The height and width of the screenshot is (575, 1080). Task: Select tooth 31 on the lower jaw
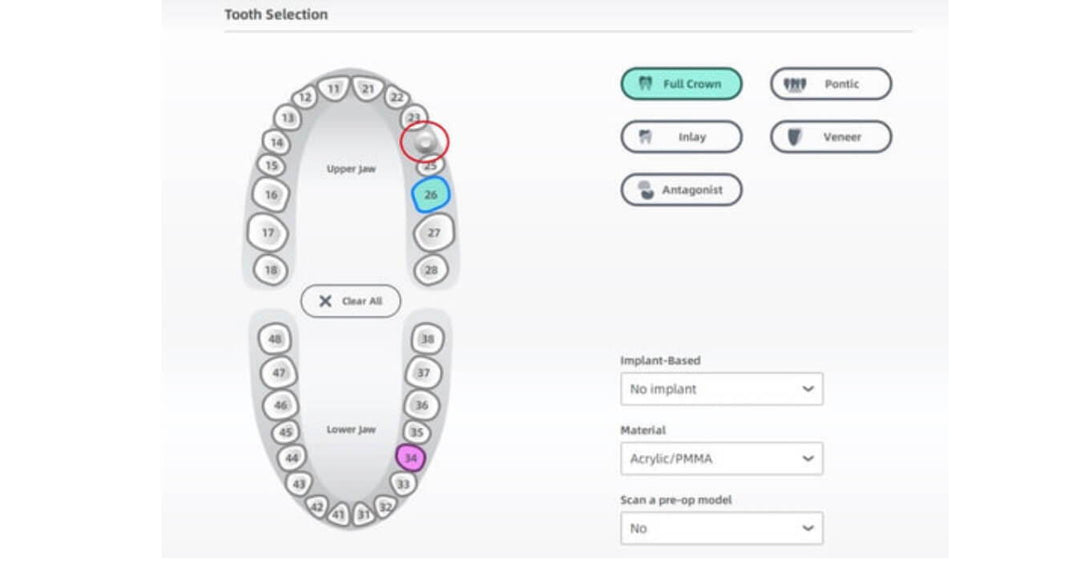tap(362, 515)
